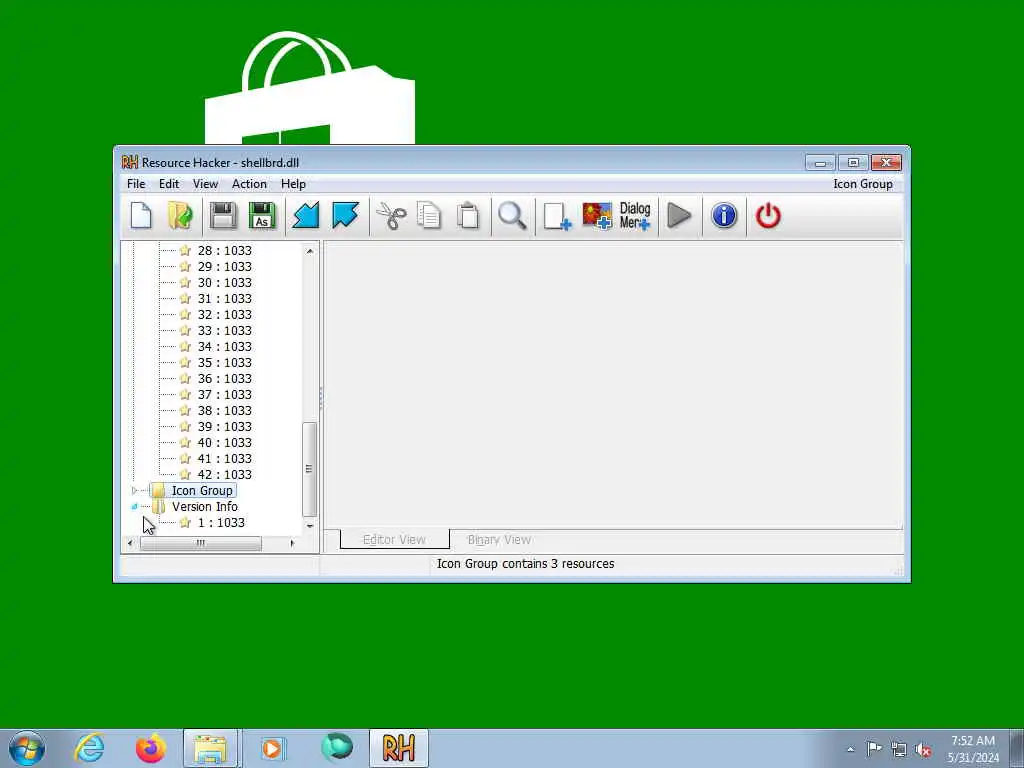The image size is (1024, 768).
Task: Click the Add image resource icon
Action: pos(597,216)
